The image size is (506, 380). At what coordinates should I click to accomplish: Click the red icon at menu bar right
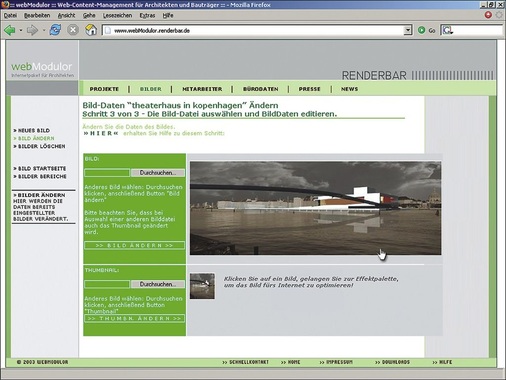488,15
